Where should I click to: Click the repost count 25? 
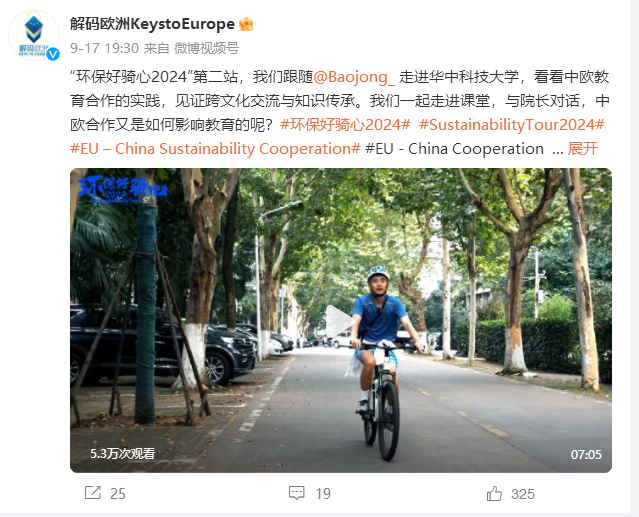click(x=118, y=494)
